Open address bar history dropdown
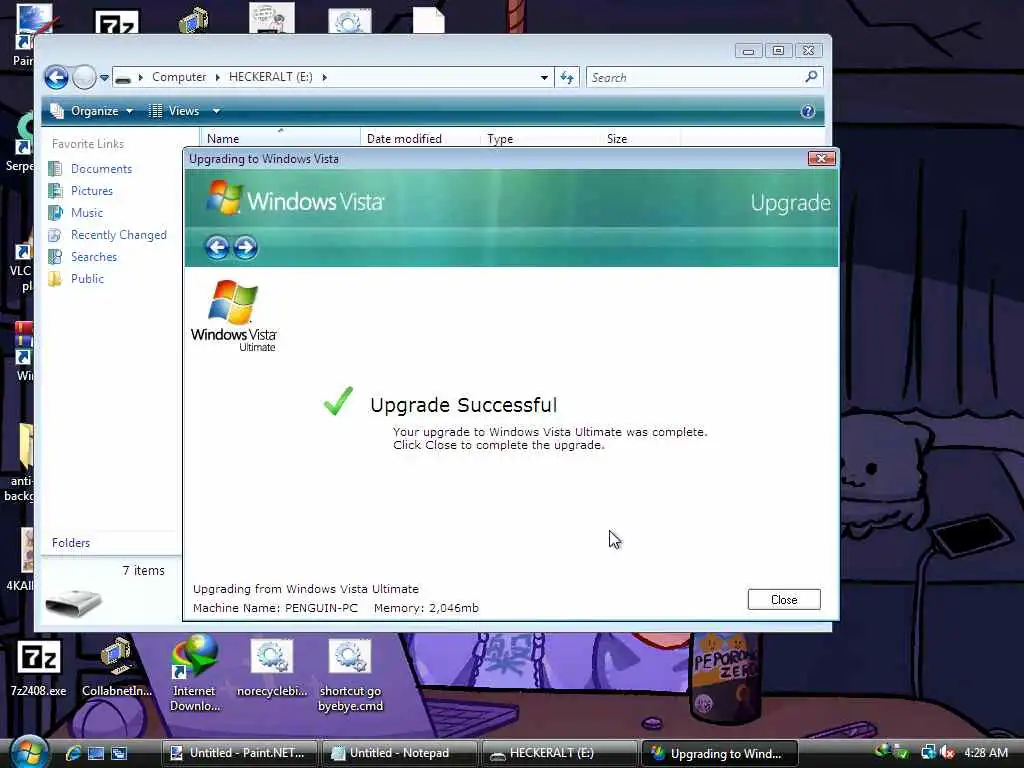The height and width of the screenshot is (768, 1024). tap(544, 78)
